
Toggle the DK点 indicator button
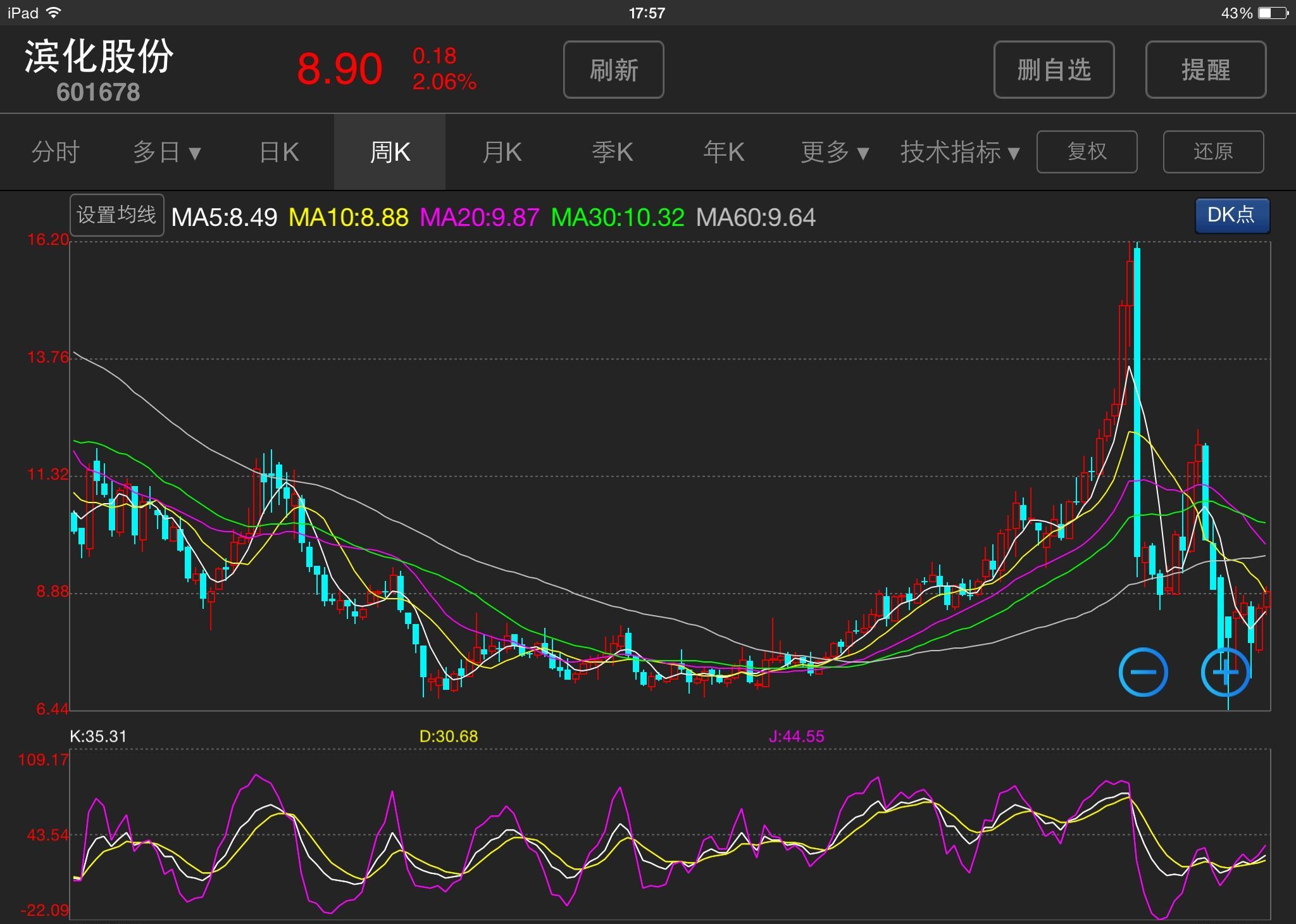(1231, 215)
